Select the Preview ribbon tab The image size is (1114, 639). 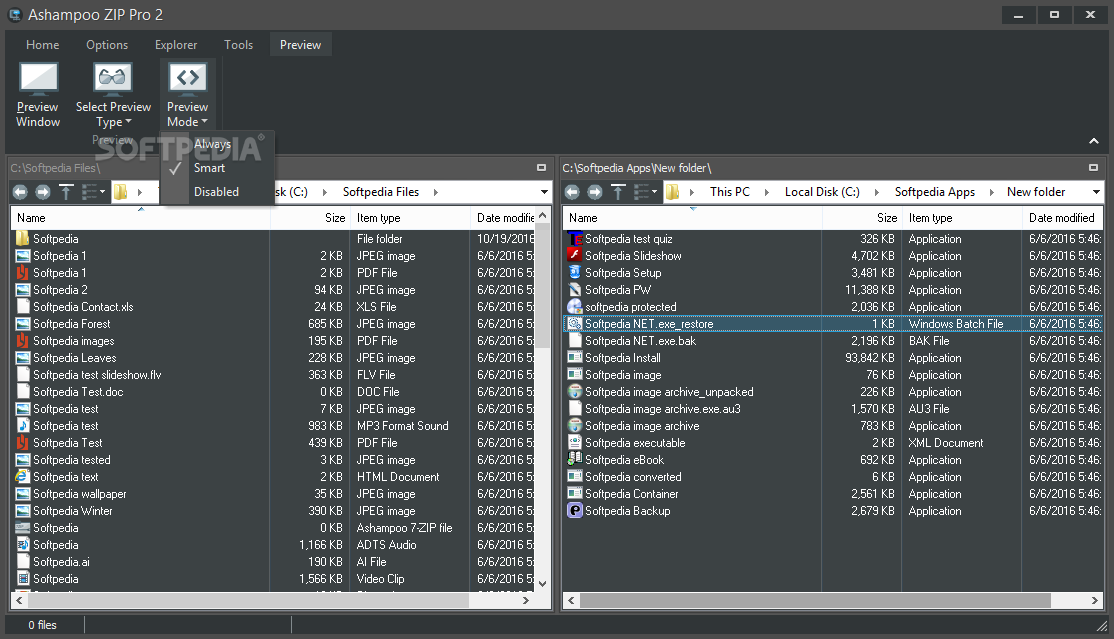301,45
